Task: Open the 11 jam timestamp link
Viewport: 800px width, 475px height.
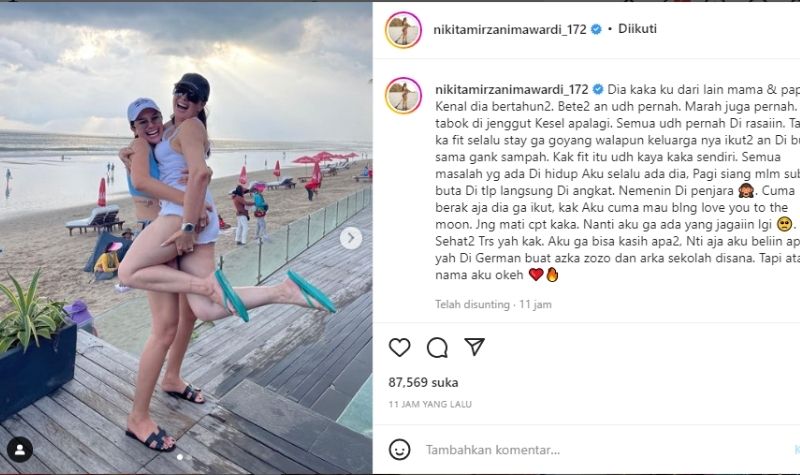Action: pyautogui.click(x=535, y=305)
